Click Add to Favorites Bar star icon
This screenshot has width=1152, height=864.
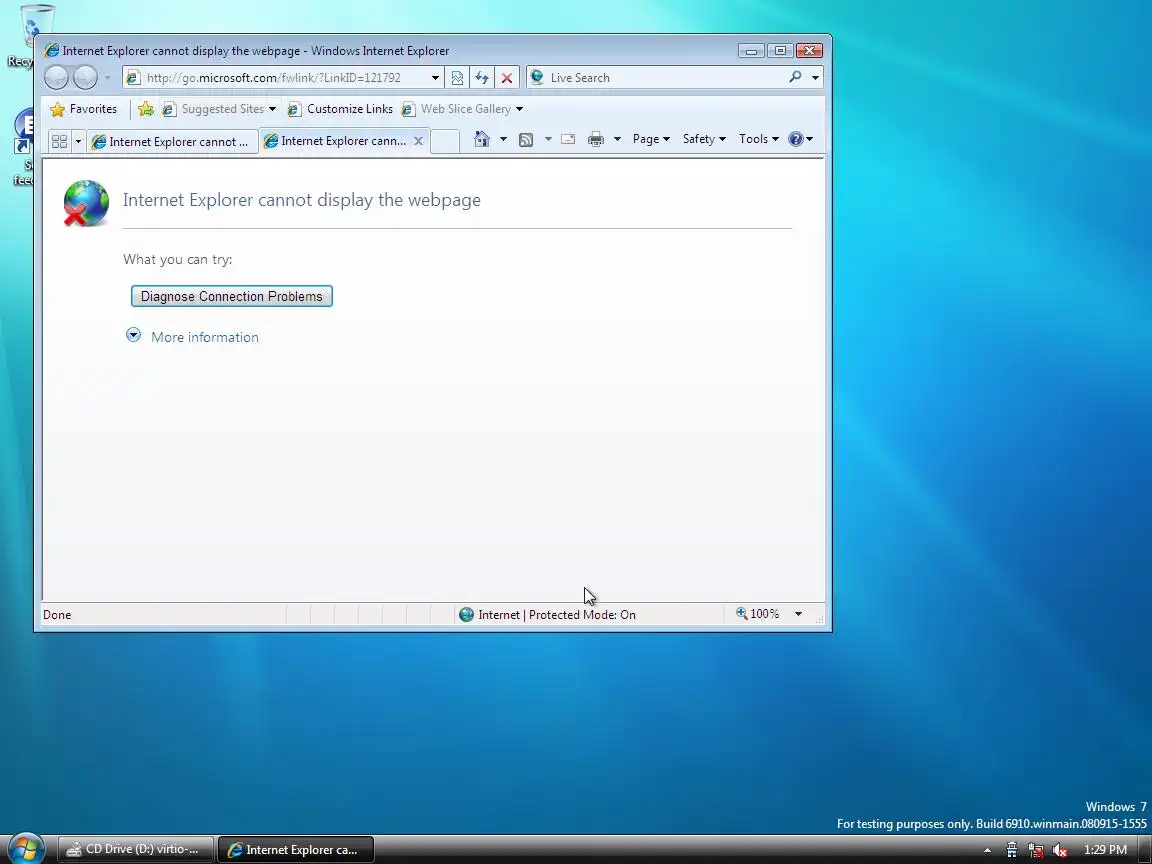[145, 109]
